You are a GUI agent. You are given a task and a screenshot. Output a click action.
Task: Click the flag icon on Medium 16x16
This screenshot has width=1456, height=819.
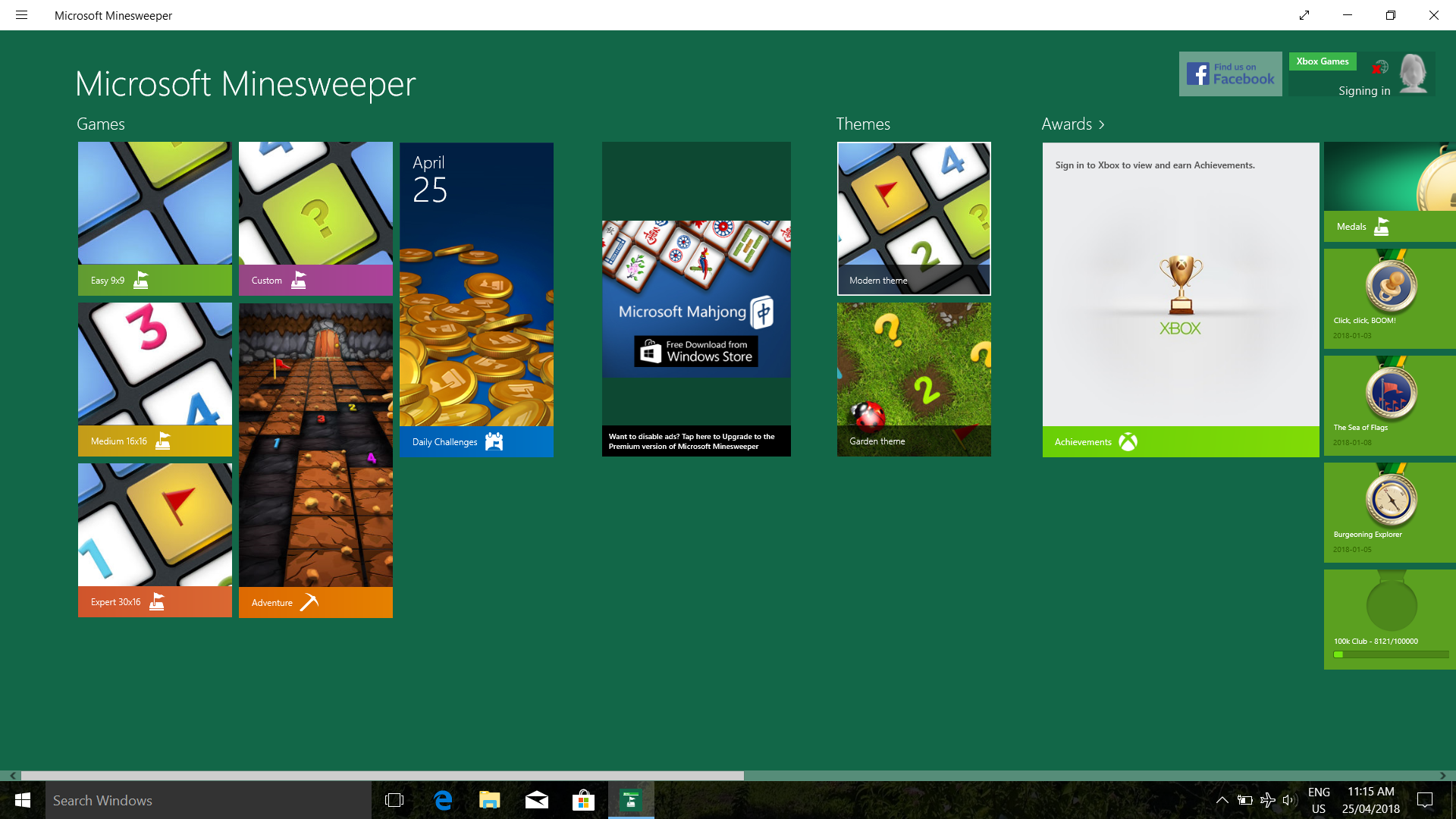(x=163, y=441)
